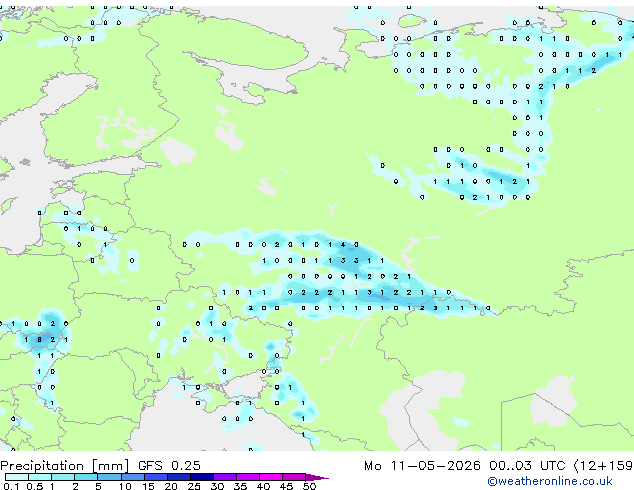Pick the 40–45 mm magenta legend box
Viewport: 634px width, 490px height.
click(x=271, y=477)
